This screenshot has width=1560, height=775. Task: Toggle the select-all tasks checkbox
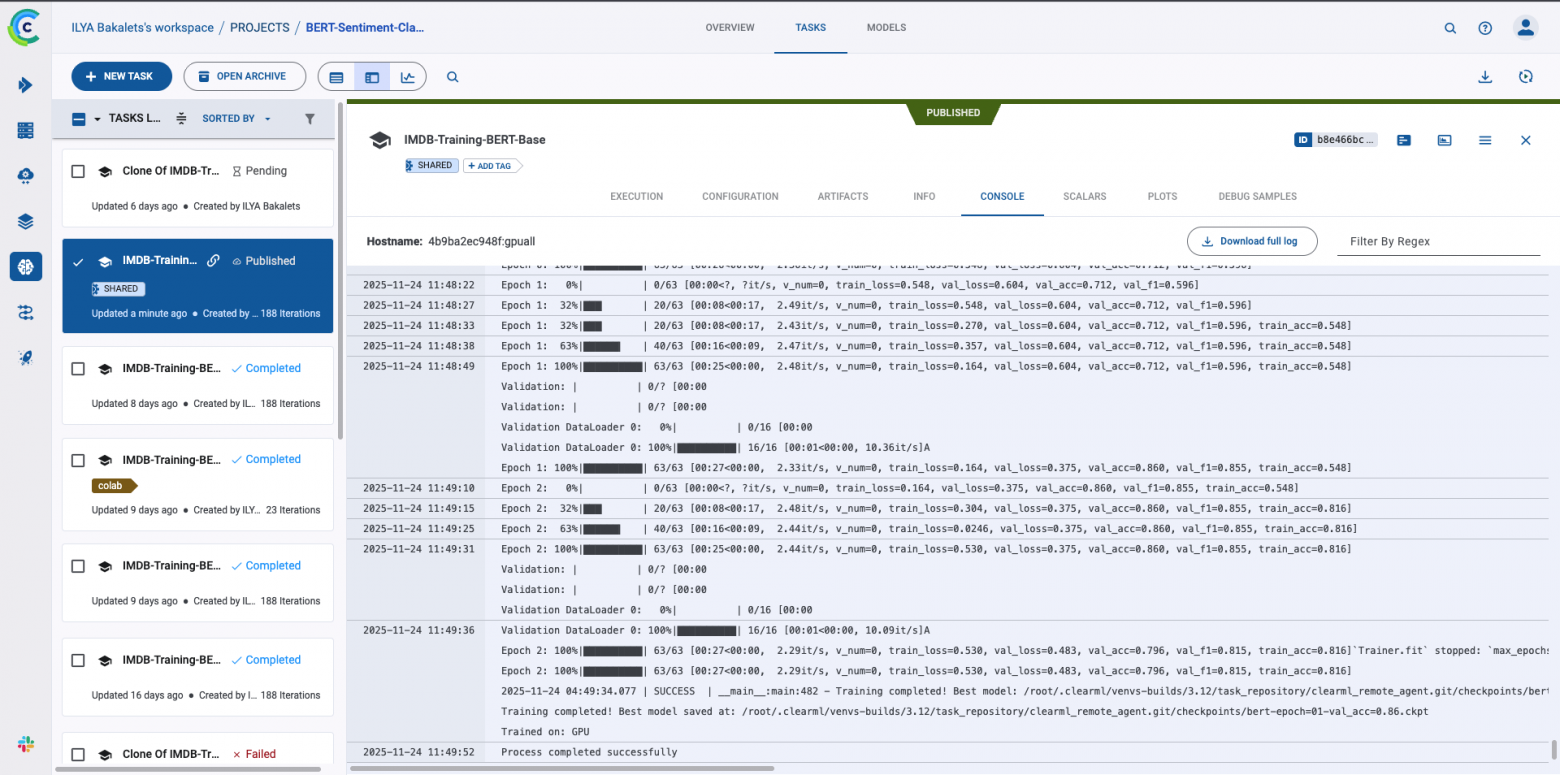[x=79, y=119]
